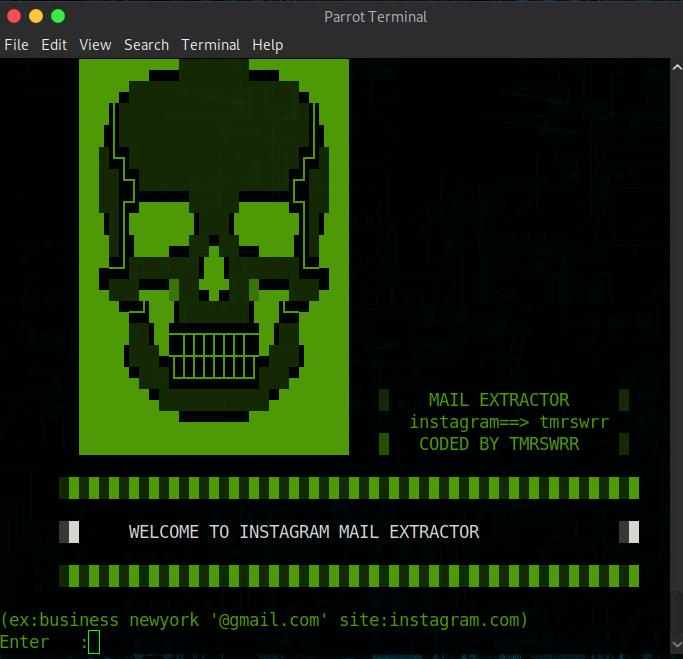
Task: Click the example query line with '@gmail.com'
Action: 264,620
